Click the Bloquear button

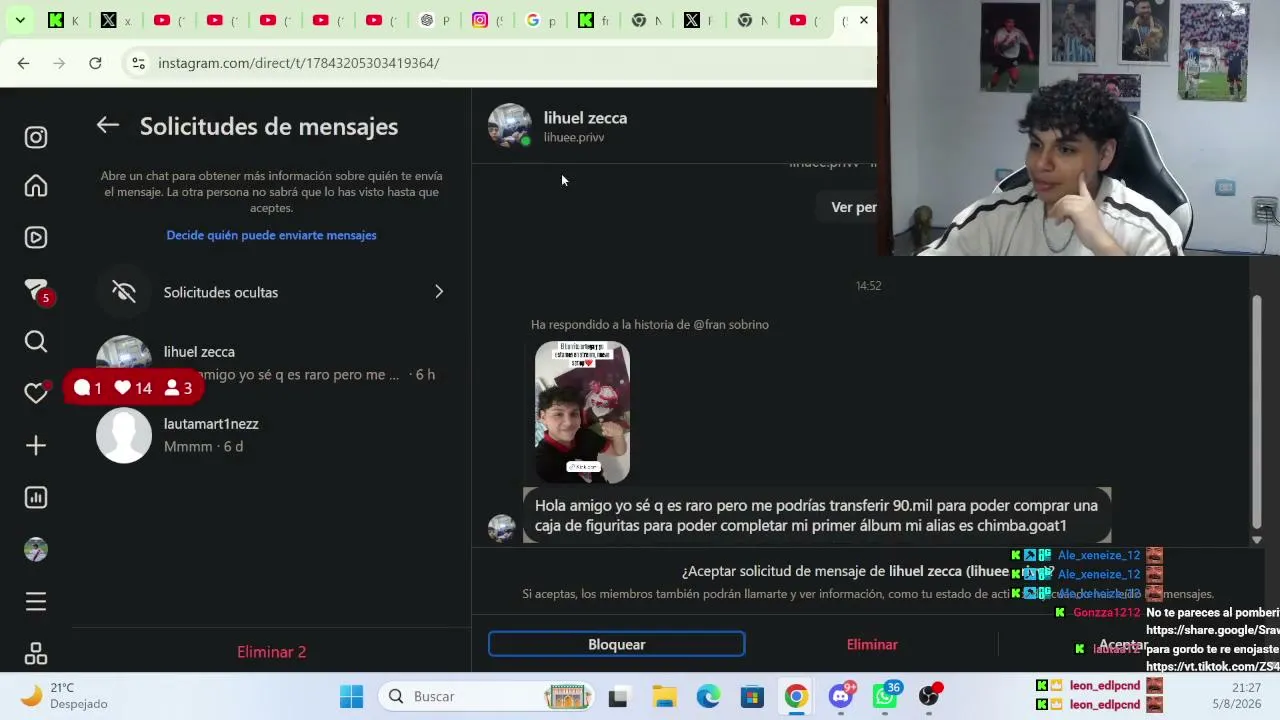pyautogui.click(x=617, y=645)
